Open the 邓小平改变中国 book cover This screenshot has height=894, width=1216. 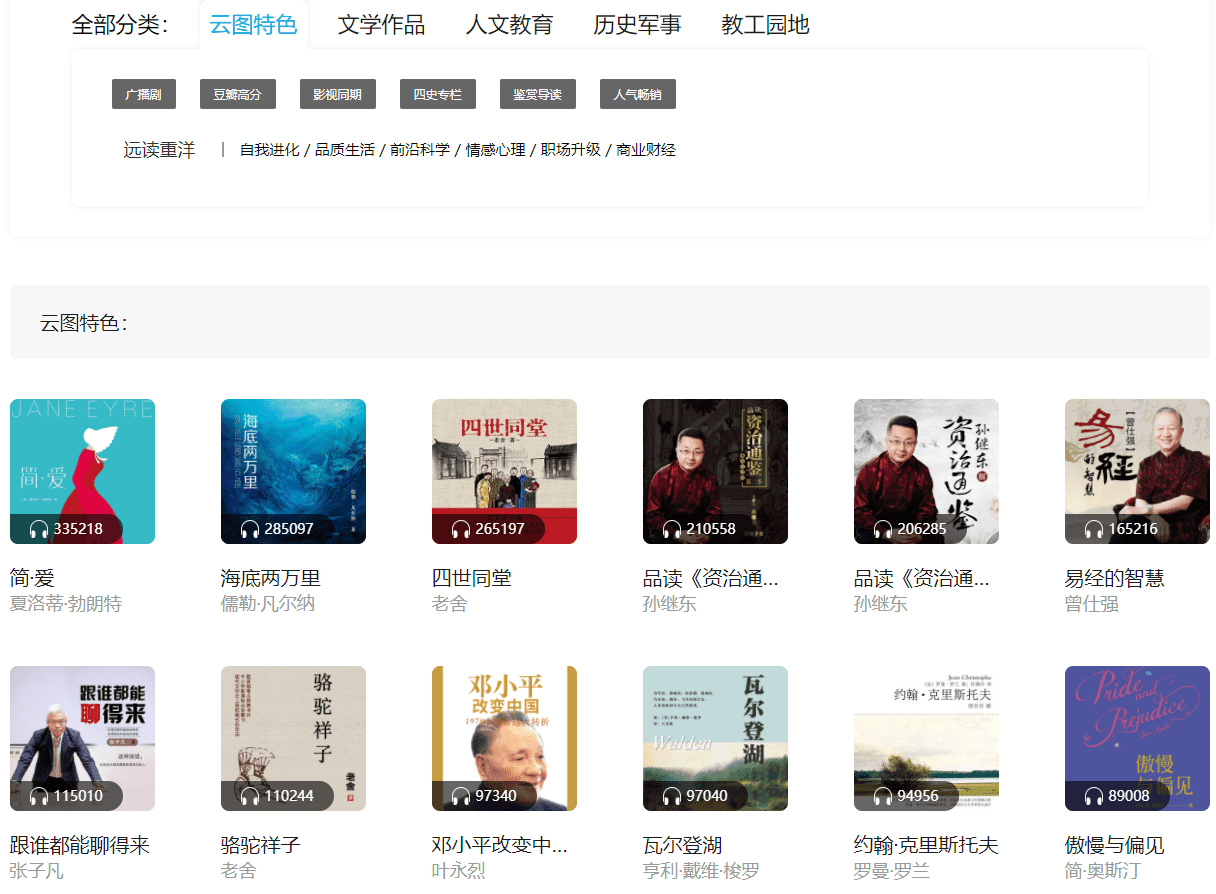(x=504, y=738)
